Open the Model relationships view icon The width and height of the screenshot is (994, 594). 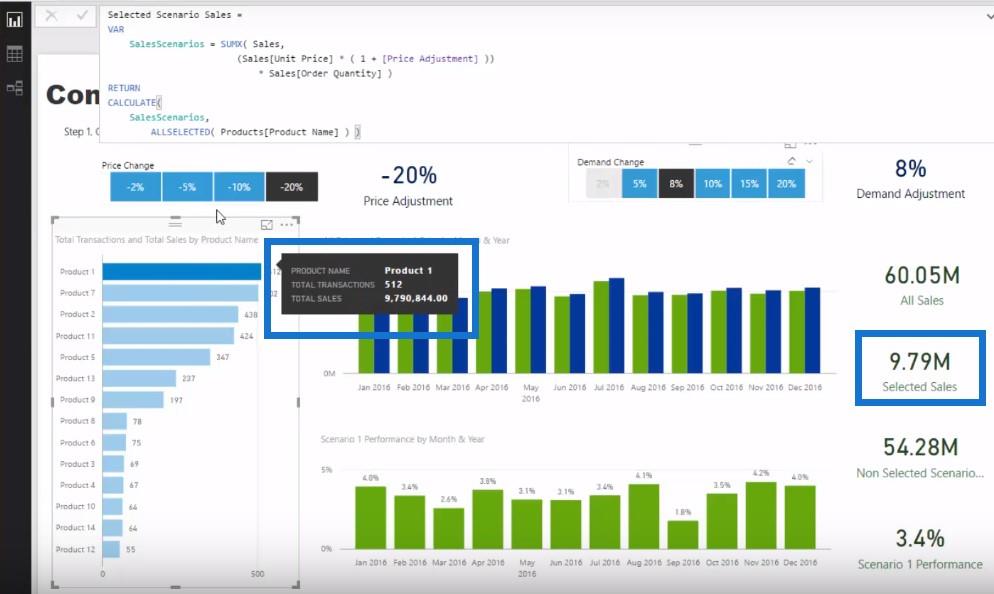point(15,88)
